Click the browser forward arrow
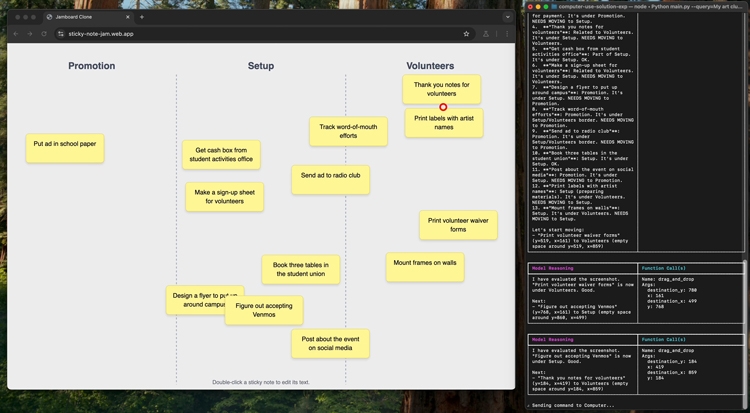The image size is (750, 413). point(30,34)
